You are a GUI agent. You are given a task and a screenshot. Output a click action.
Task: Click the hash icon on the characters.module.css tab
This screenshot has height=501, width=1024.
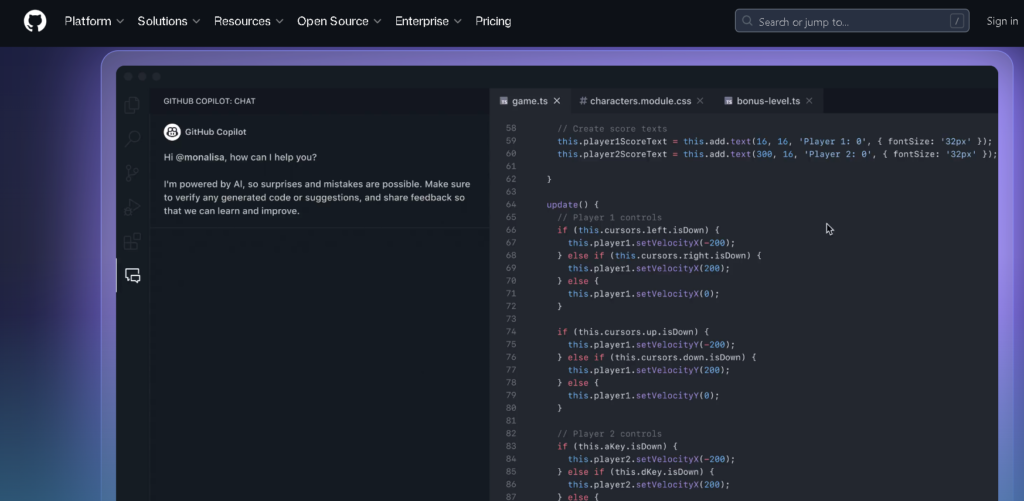583,101
